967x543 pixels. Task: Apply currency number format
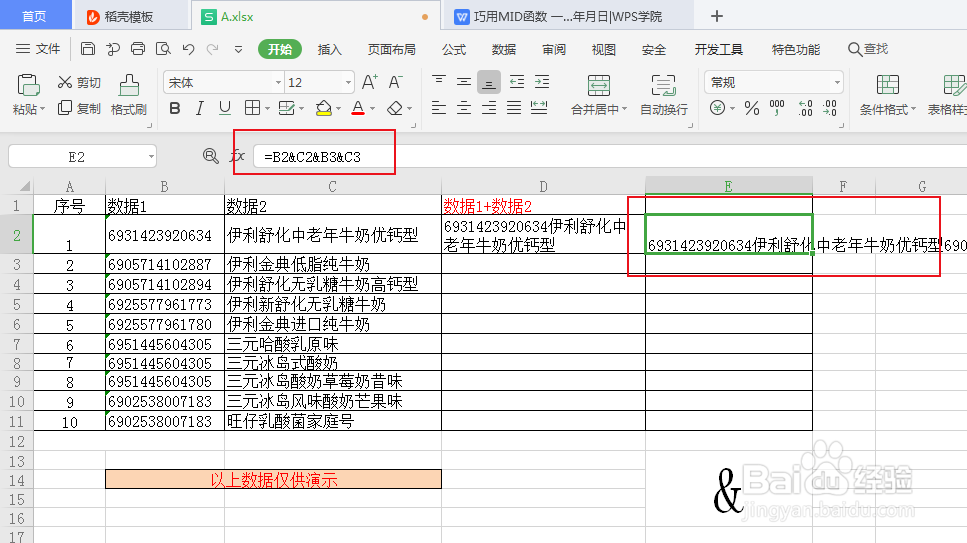tap(717, 109)
